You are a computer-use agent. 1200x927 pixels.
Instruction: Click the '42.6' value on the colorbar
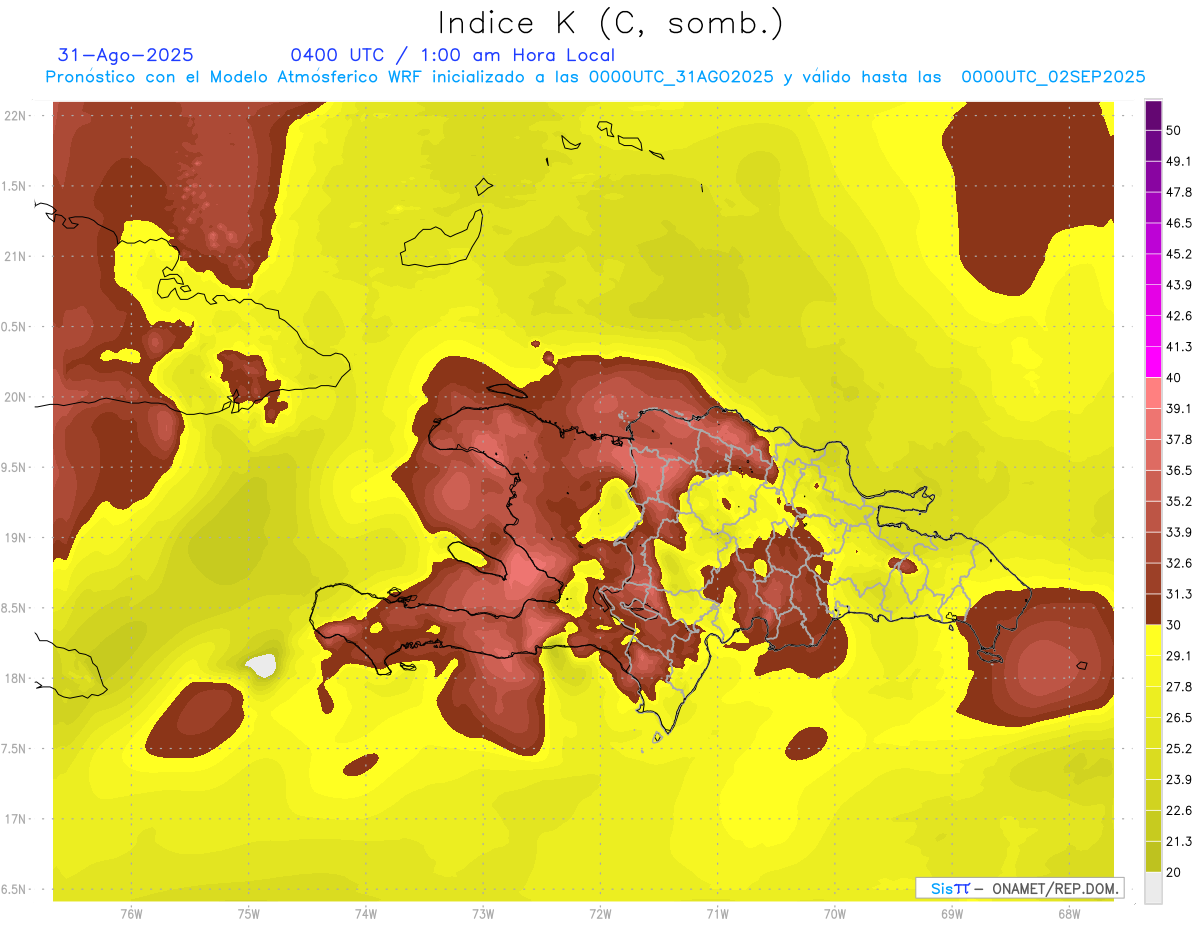tap(1179, 316)
